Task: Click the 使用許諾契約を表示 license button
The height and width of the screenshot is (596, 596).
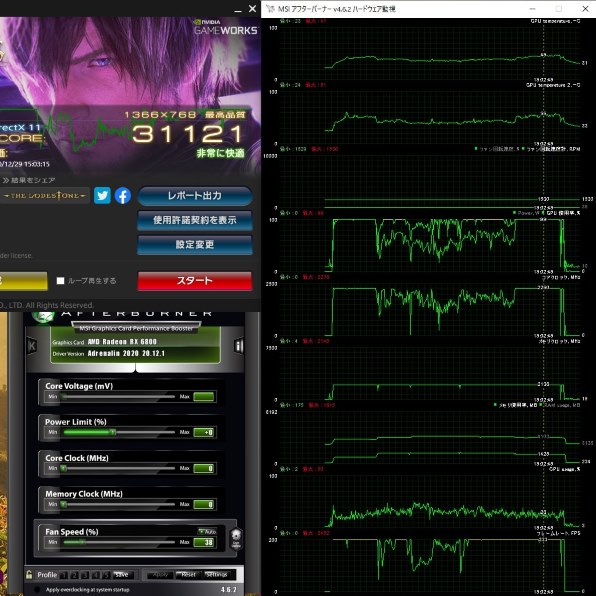Action: [x=195, y=220]
